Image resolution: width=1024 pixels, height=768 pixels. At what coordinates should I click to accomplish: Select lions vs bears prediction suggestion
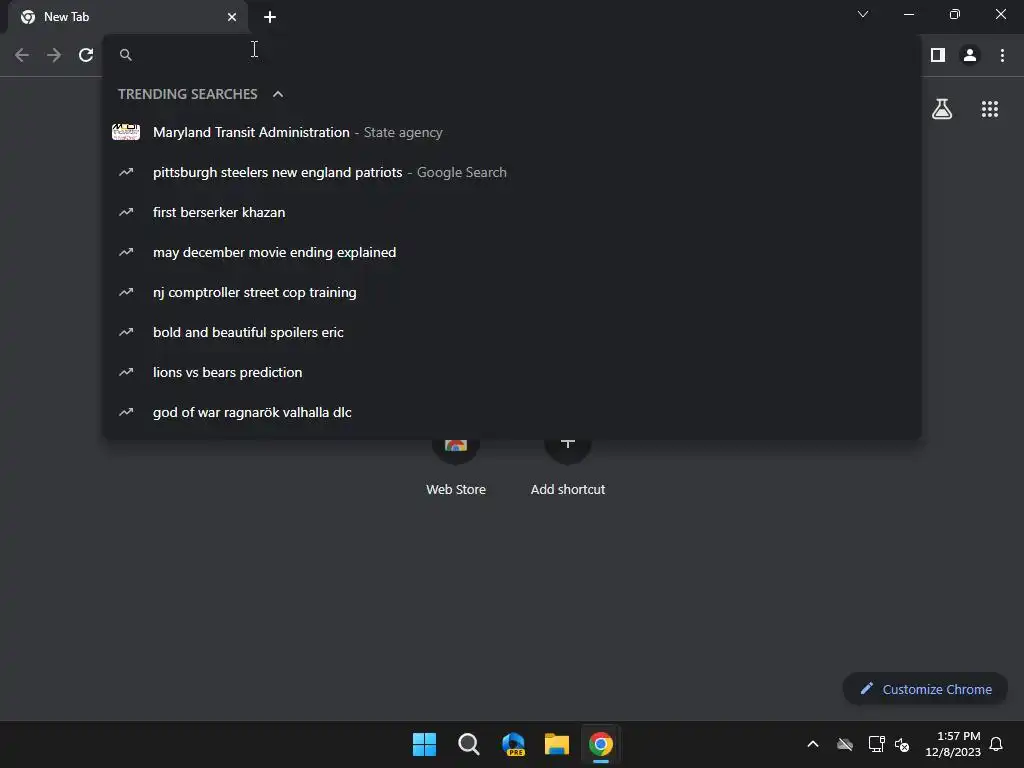(x=512, y=372)
